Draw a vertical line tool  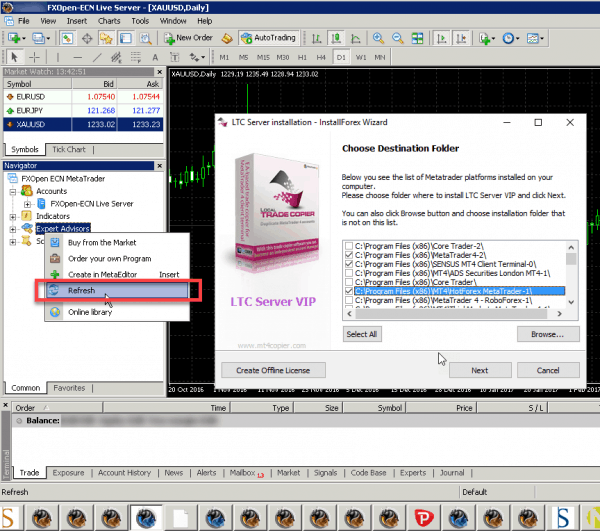(58, 57)
